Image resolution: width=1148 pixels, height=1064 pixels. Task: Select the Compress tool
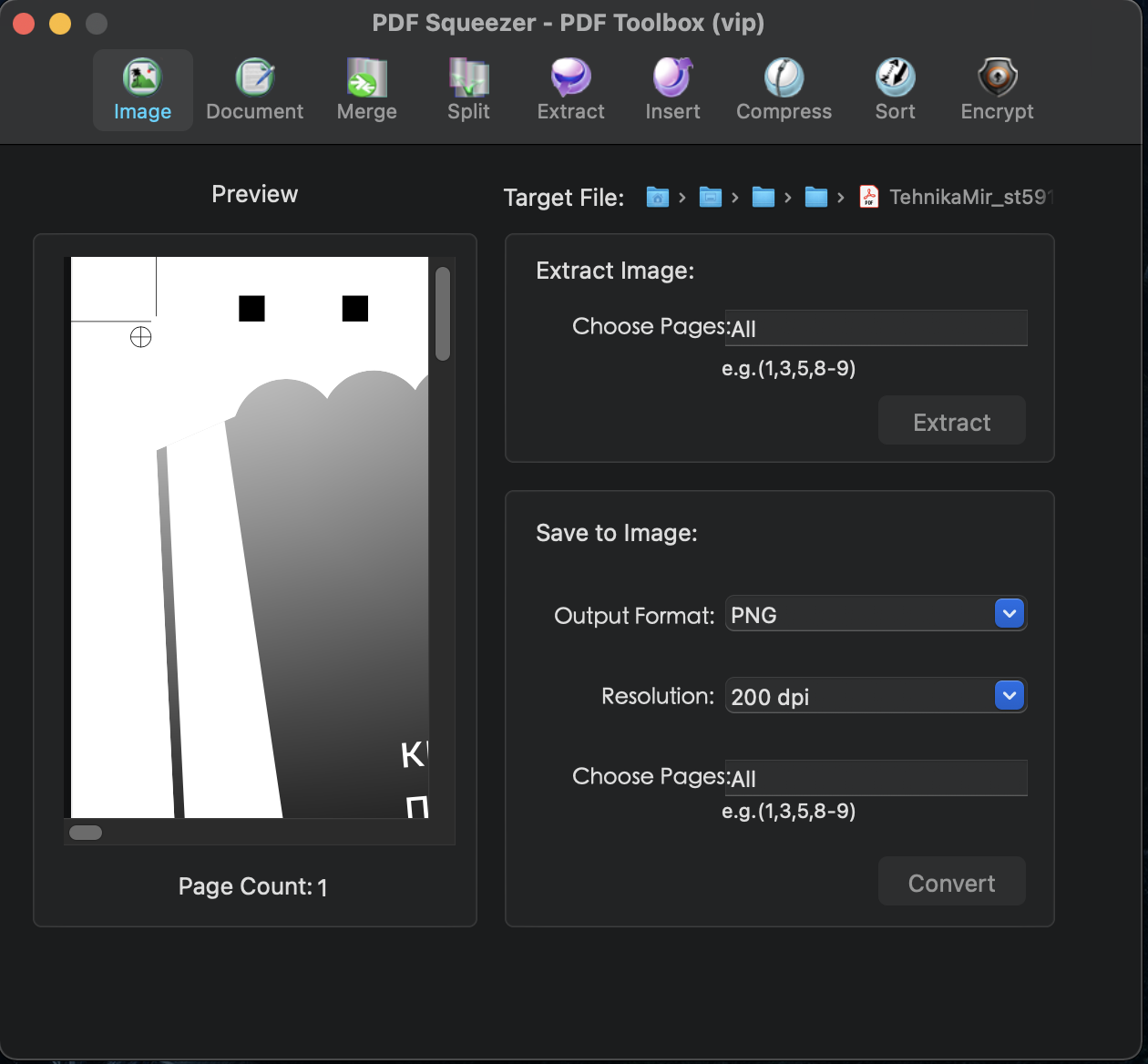point(784,89)
